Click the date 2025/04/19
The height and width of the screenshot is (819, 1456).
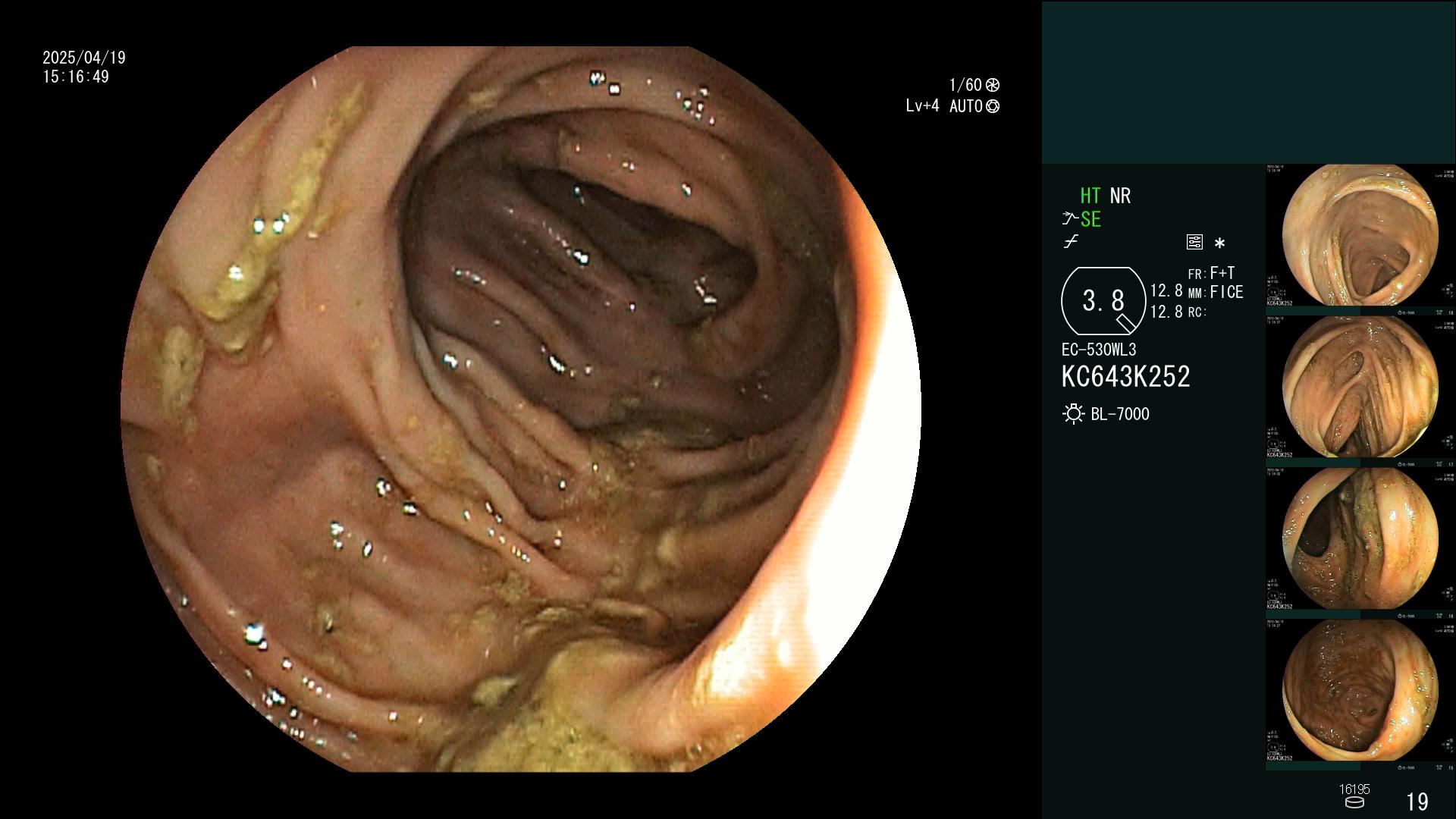(84, 58)
